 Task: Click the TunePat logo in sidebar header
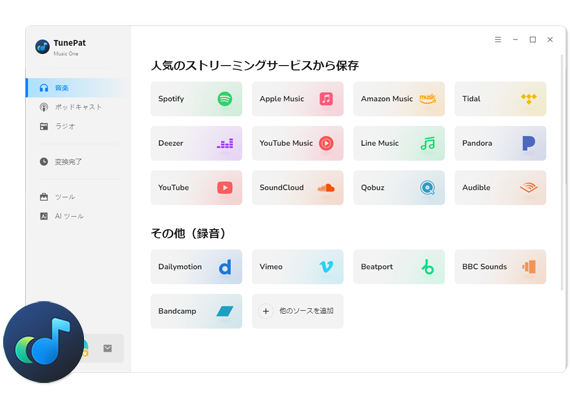tap(43, 47)
